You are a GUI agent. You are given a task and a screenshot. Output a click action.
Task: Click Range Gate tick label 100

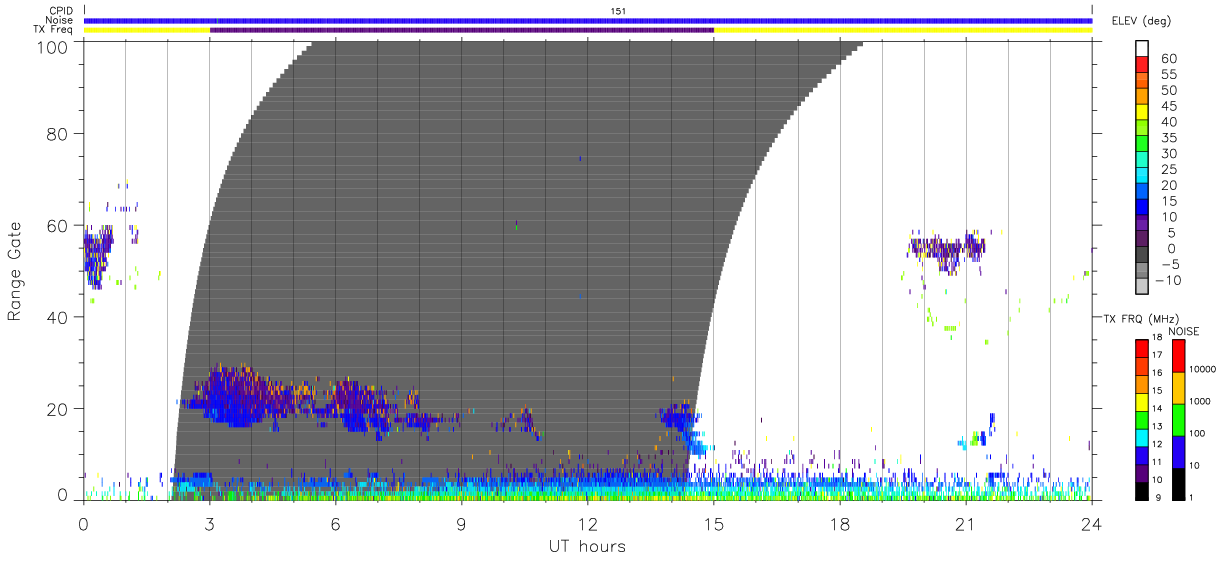point(55,46)
